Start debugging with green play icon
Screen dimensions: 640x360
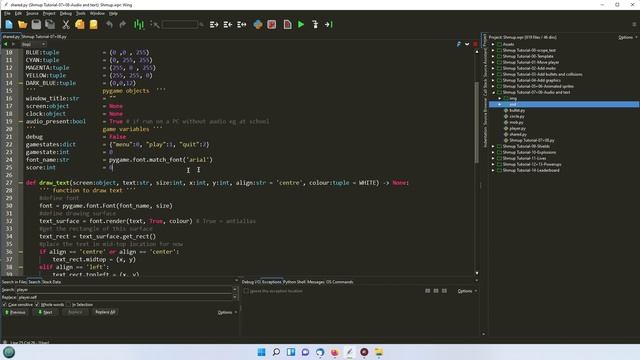301,24
